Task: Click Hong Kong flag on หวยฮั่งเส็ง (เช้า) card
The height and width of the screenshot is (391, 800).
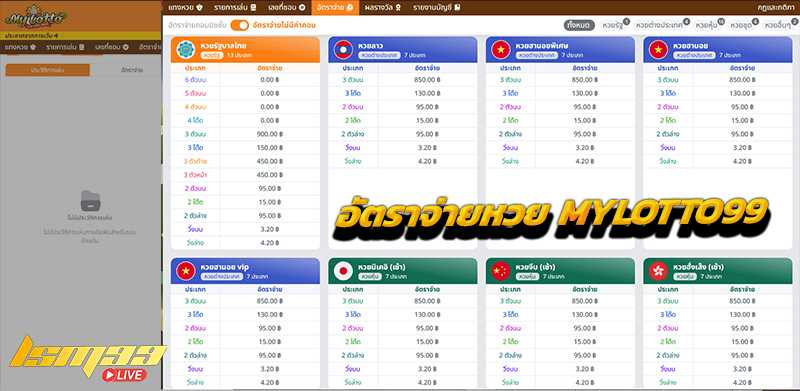Action: pos(658,271)
